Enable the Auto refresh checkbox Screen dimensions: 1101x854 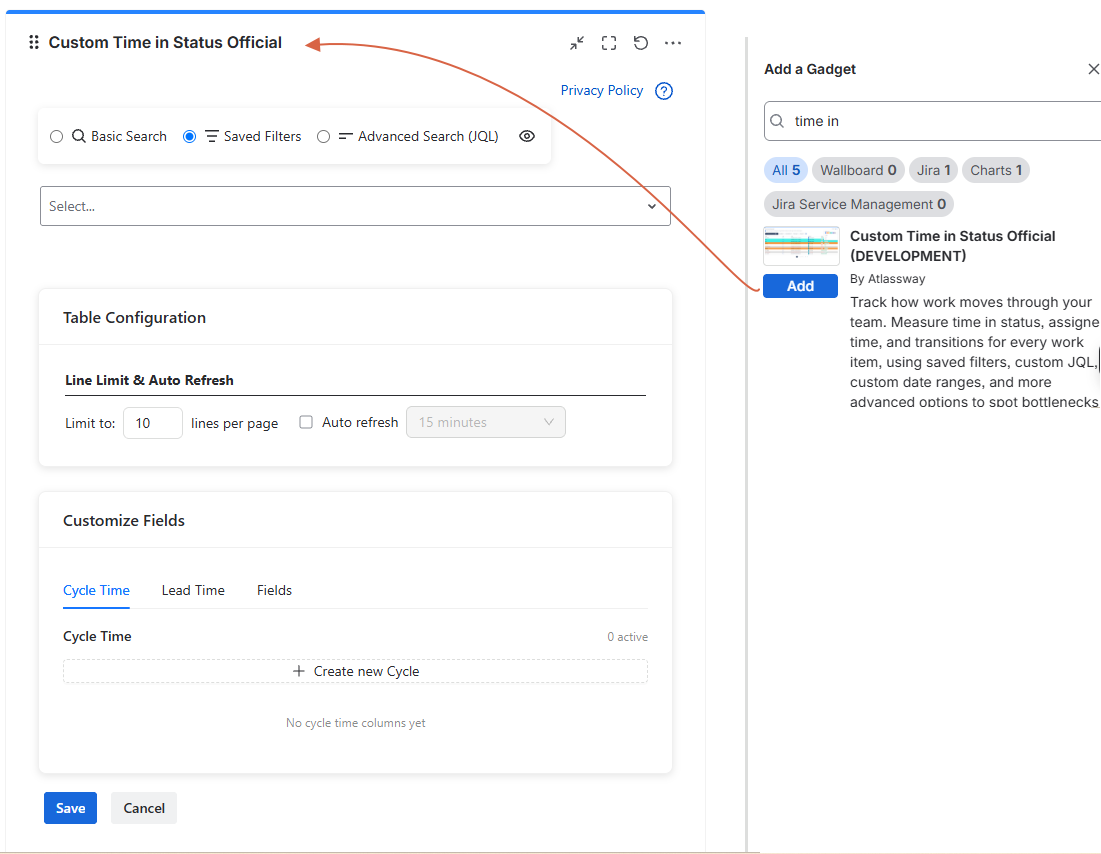306,422
